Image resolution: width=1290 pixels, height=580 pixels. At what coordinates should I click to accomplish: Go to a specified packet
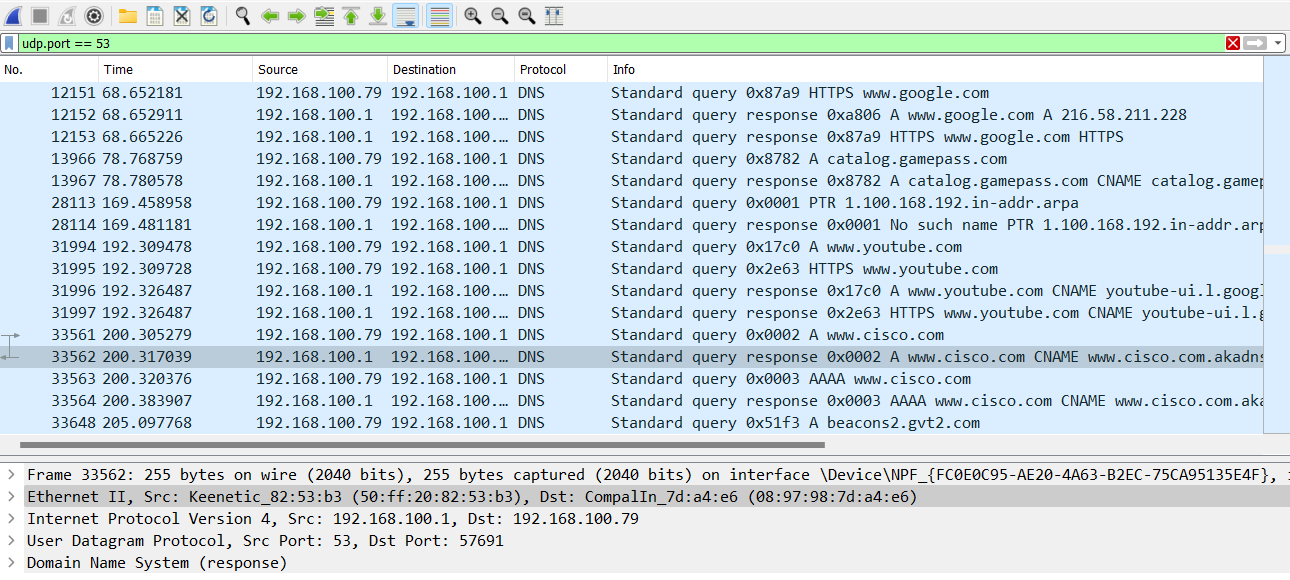click(324, 16)
